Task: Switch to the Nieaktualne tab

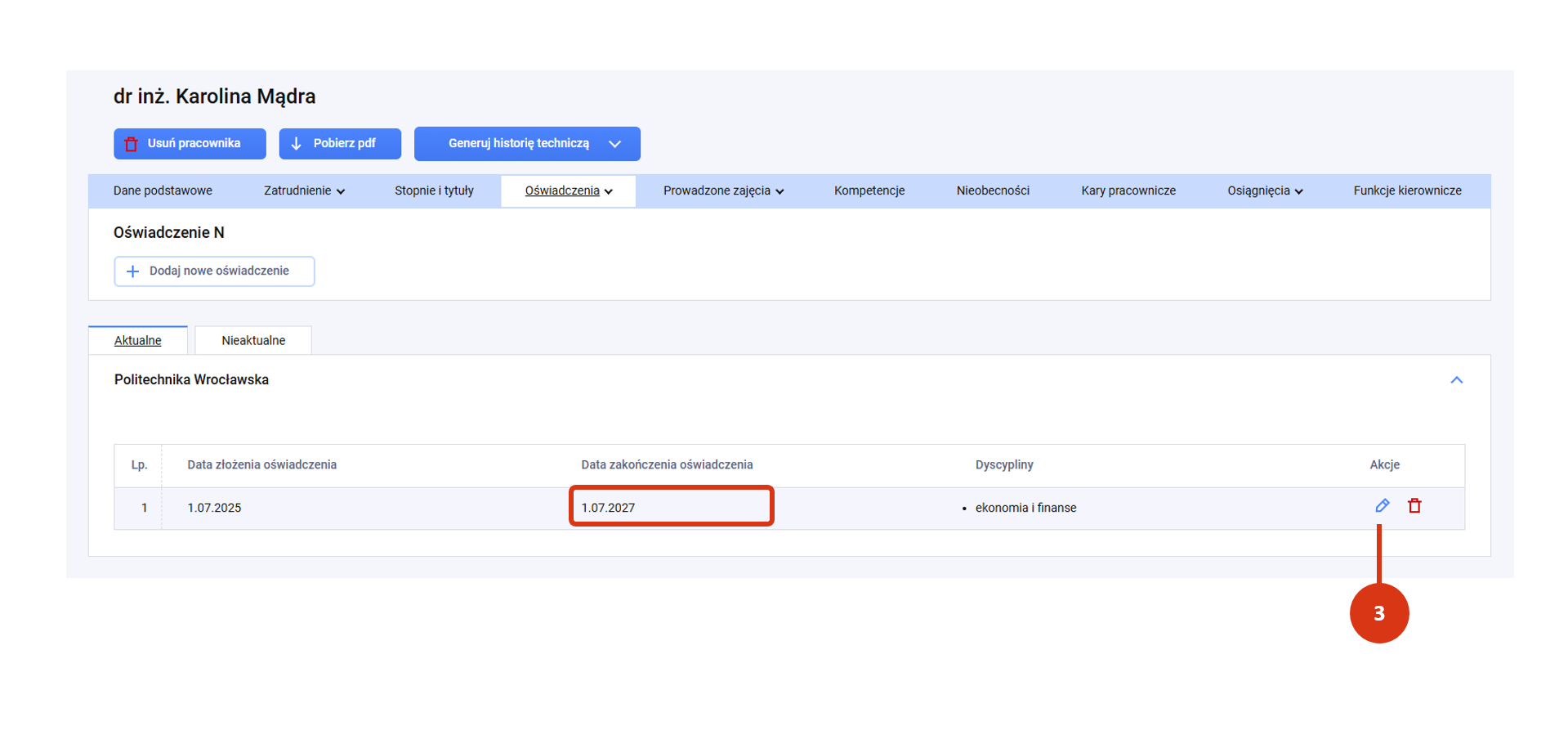Action: click(253, 340)
